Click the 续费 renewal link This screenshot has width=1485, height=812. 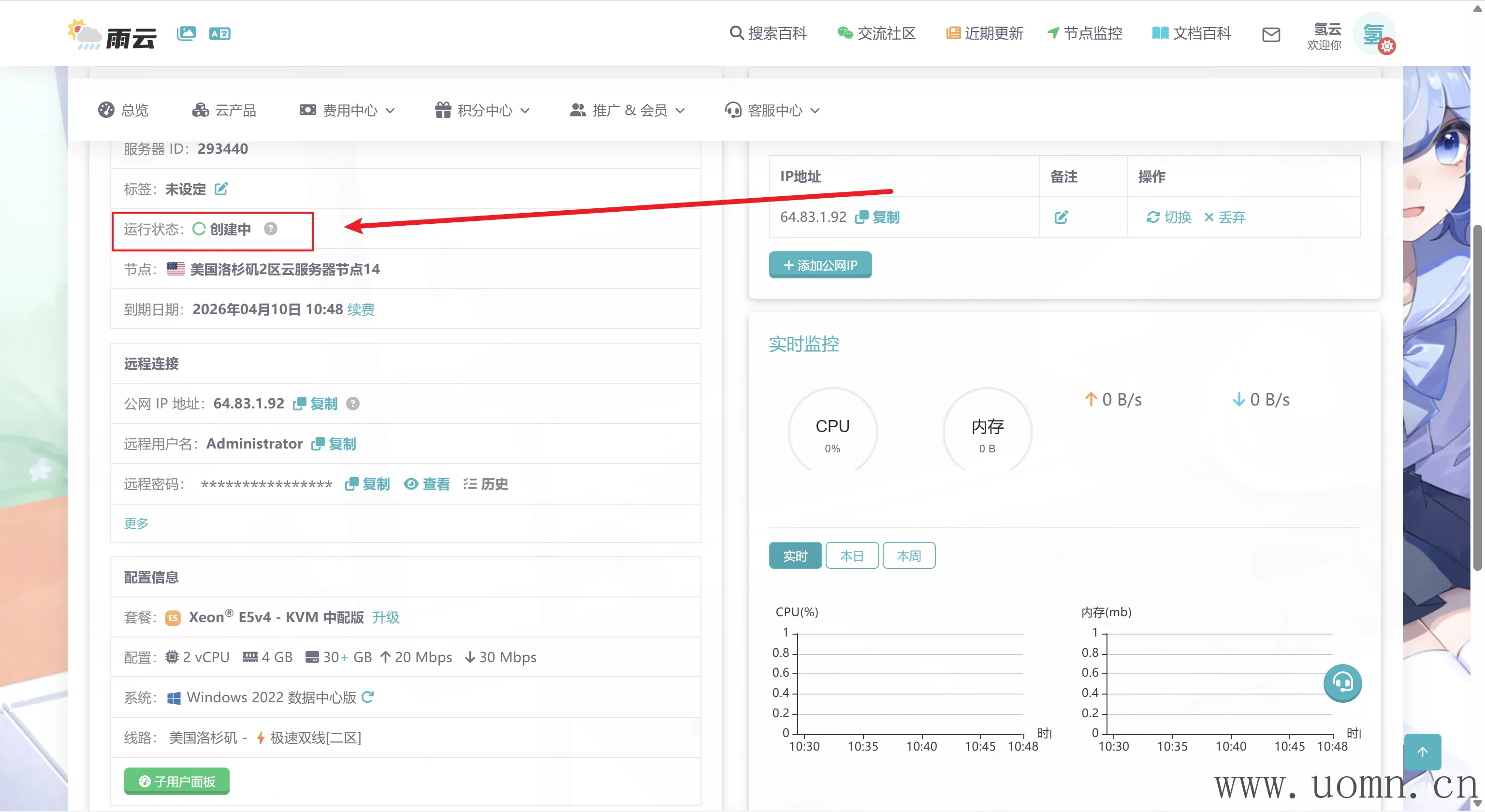pos(361,309)
